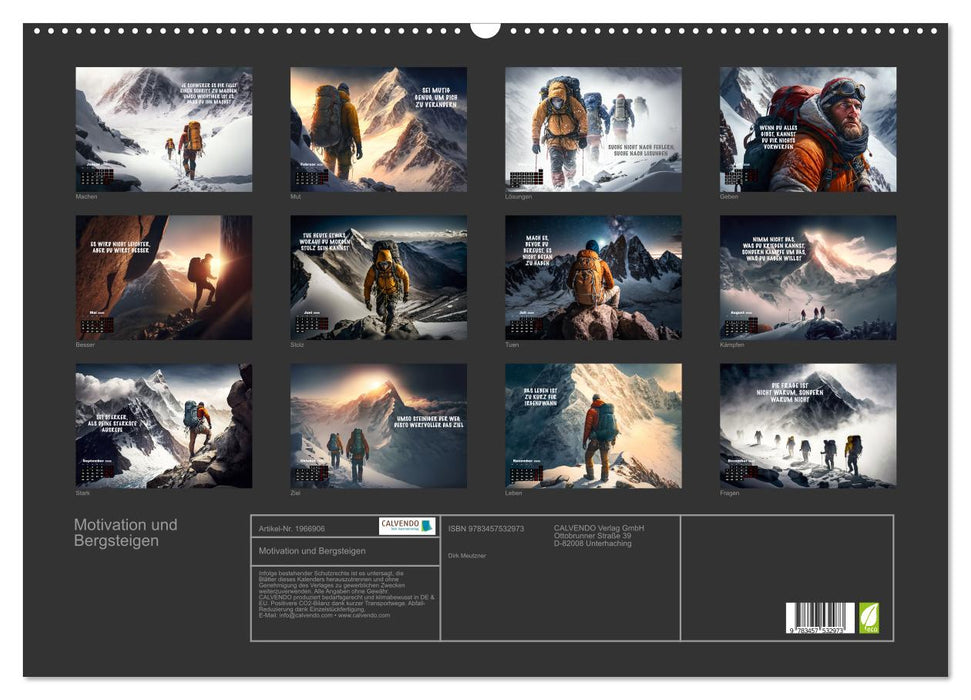Select the 'Ziel' sunrise summit thumbnail
The image size is (971, 700).
click(378, 425)
